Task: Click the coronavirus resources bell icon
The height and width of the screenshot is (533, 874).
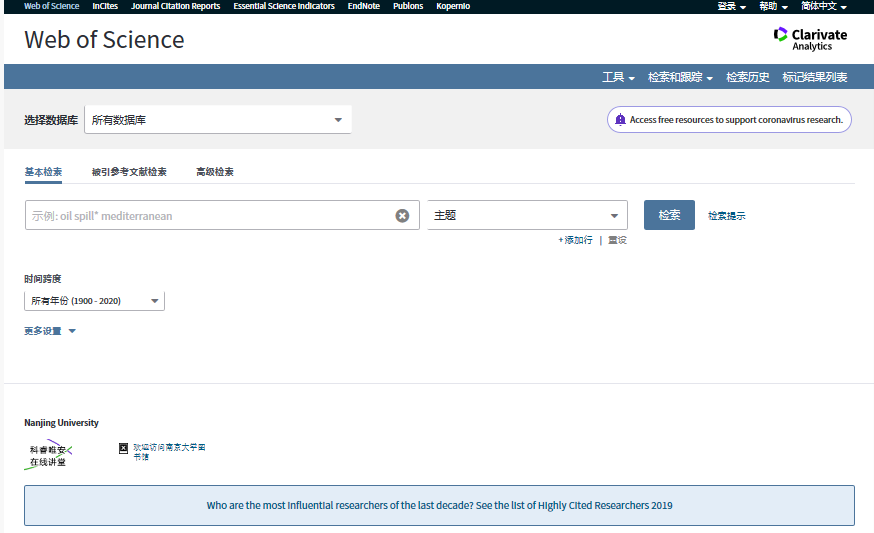Action: click(x=620, y=120)
